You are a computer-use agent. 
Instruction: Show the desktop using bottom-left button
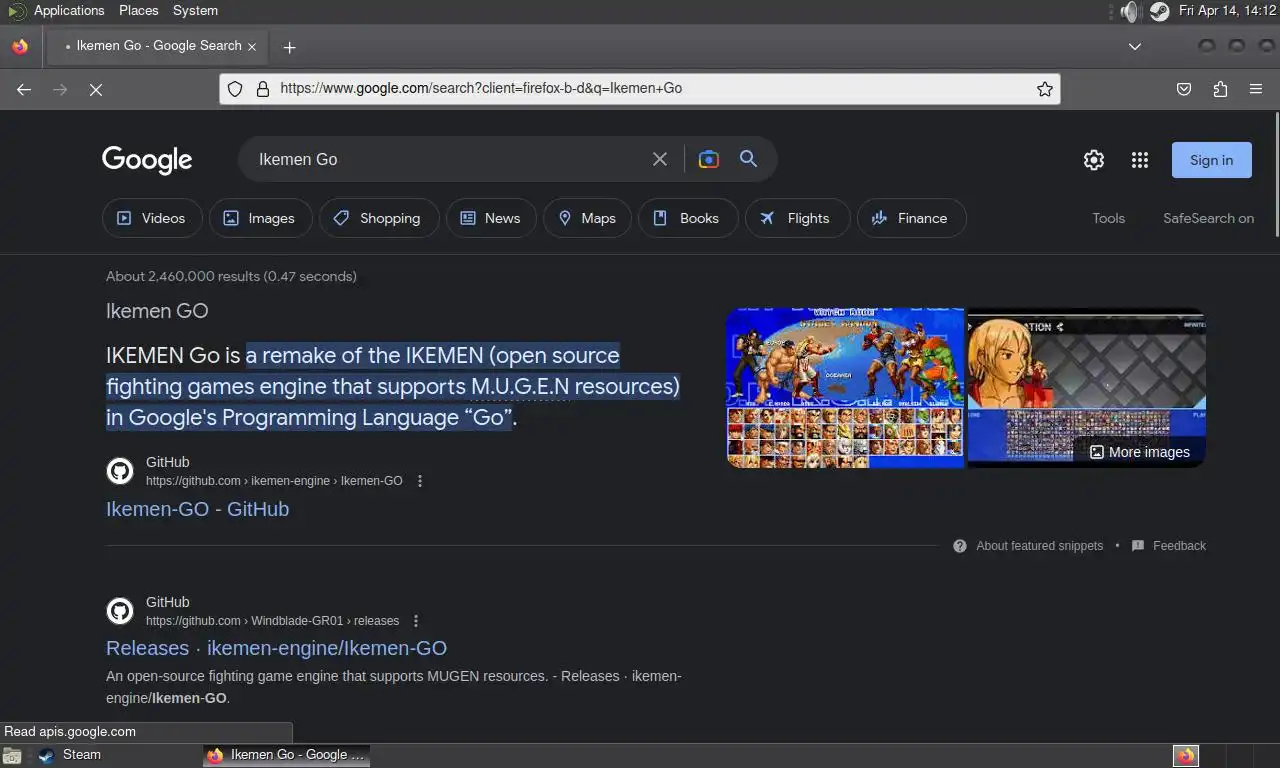click(x=12, y=755)
